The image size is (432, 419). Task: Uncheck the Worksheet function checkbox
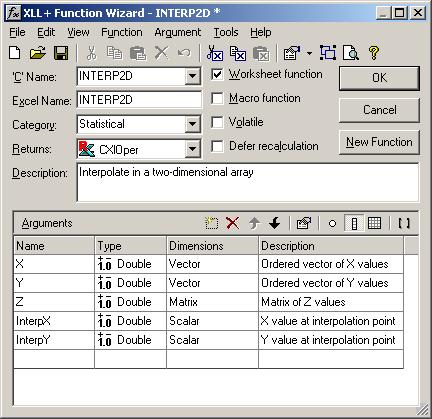(217, 74)
